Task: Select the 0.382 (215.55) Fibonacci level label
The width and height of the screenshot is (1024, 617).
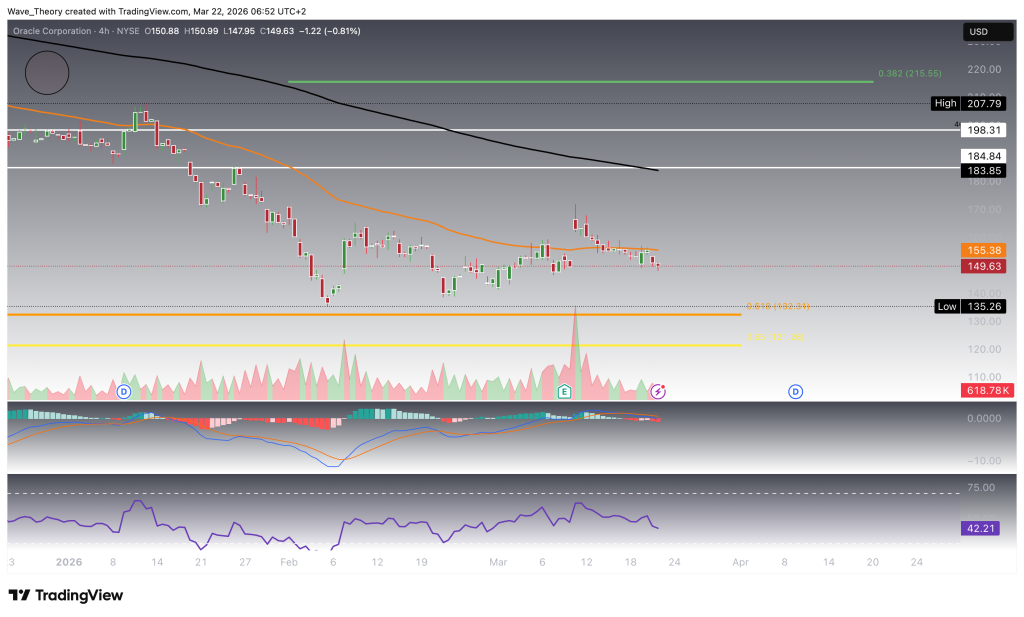Action: click(911, 74)
